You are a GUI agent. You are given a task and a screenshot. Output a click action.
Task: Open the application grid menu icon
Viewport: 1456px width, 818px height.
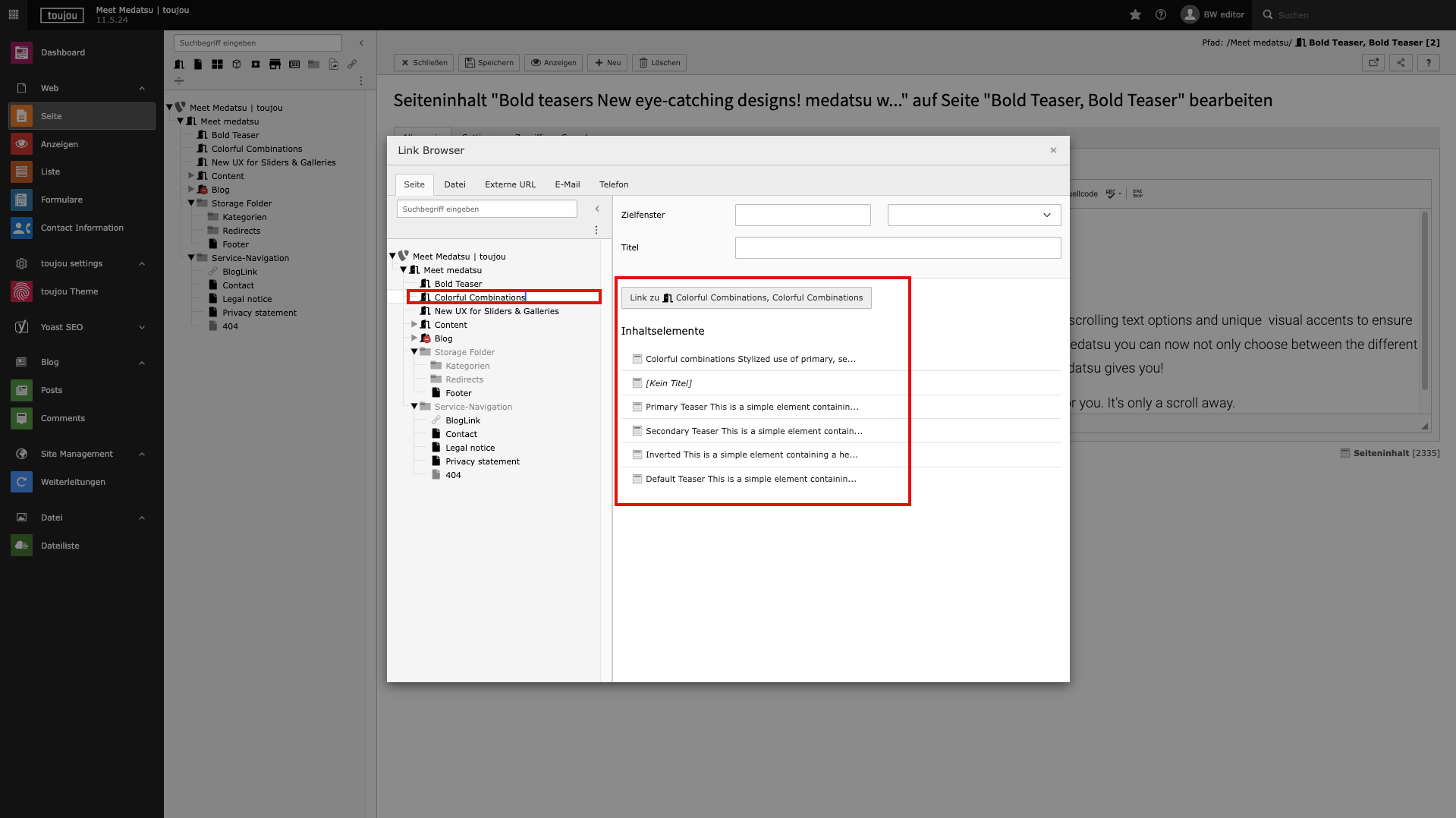point(14,14)
